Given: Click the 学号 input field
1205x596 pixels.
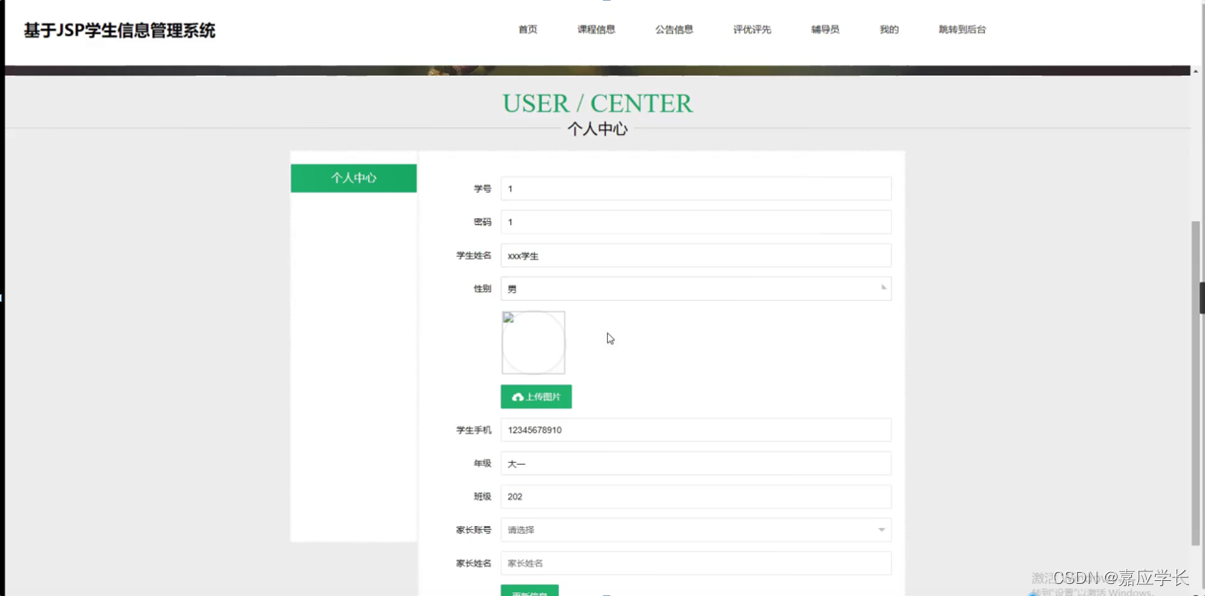Looking at the screenshot, I should coord(696,189).
